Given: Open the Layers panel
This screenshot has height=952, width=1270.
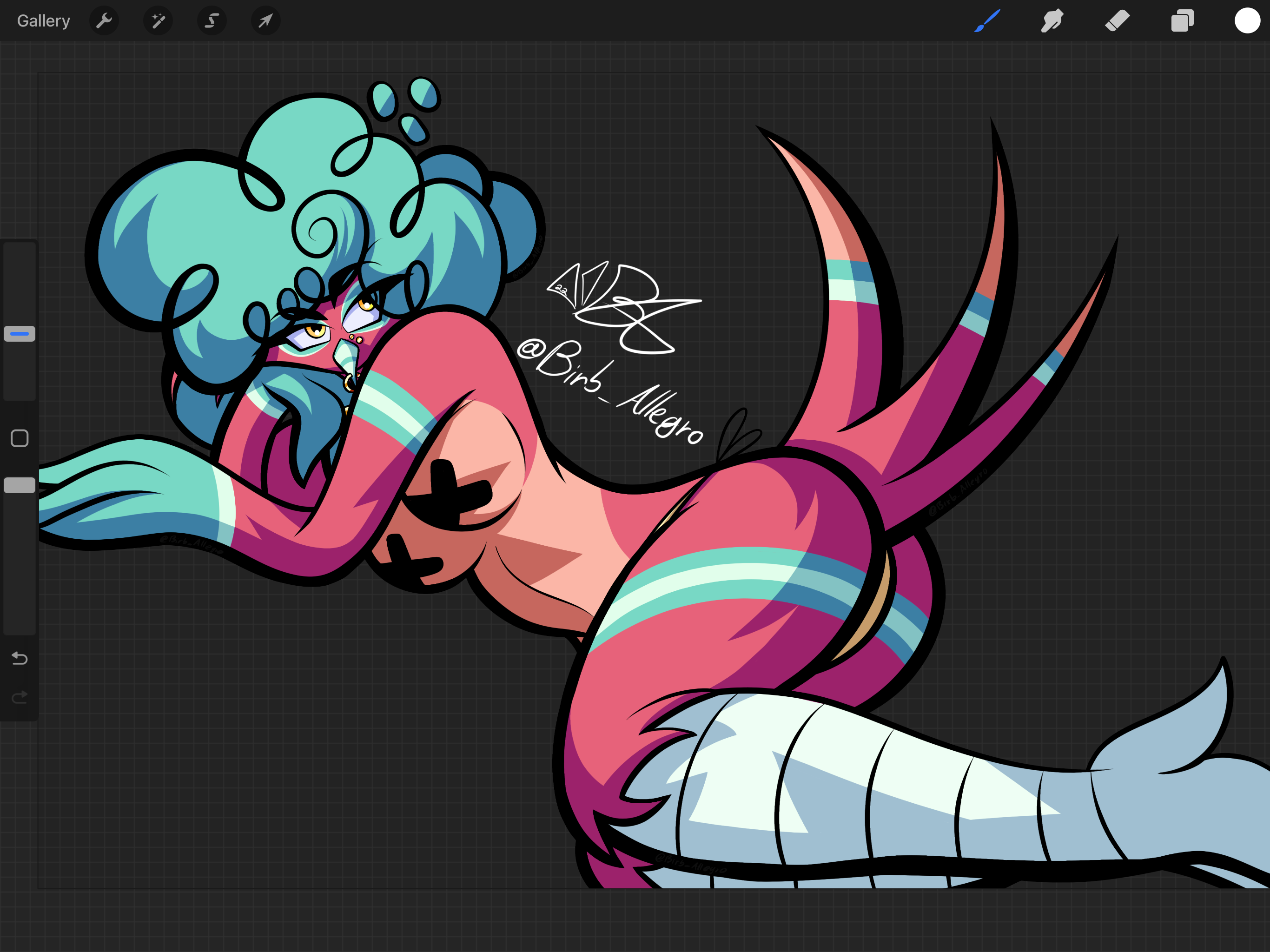Looking at the screenshot, I should [1182, 21].
